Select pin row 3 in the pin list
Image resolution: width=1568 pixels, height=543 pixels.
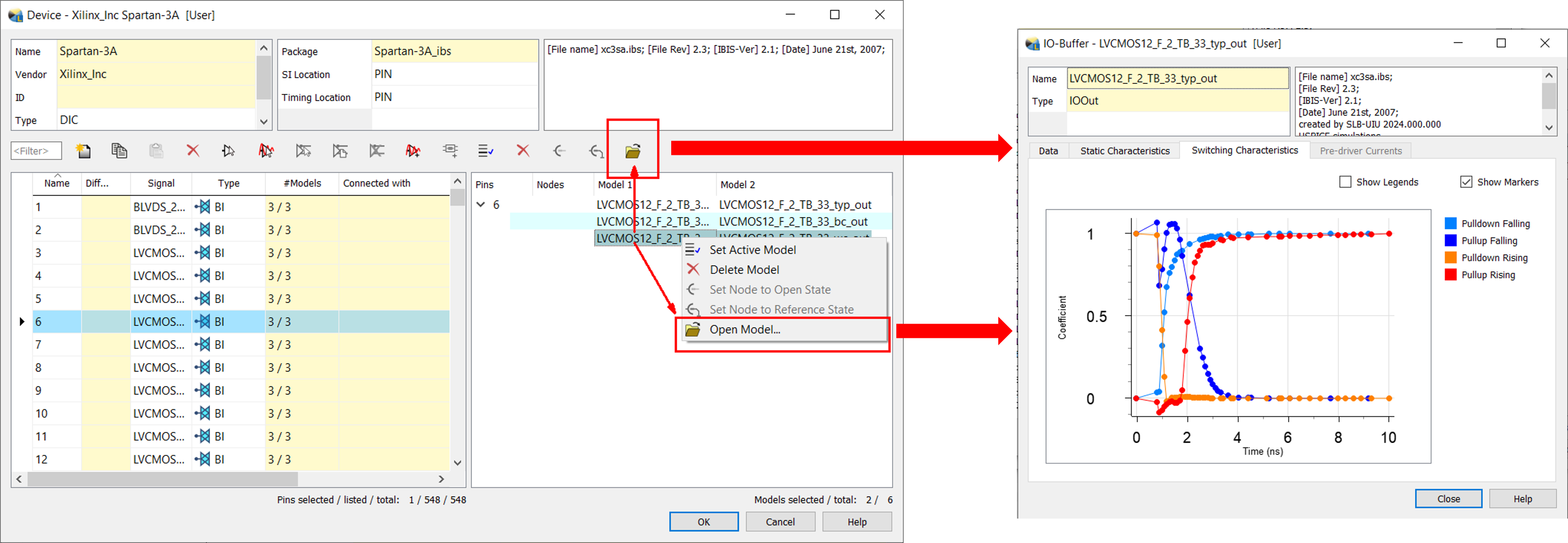click(x=241, y=253)
